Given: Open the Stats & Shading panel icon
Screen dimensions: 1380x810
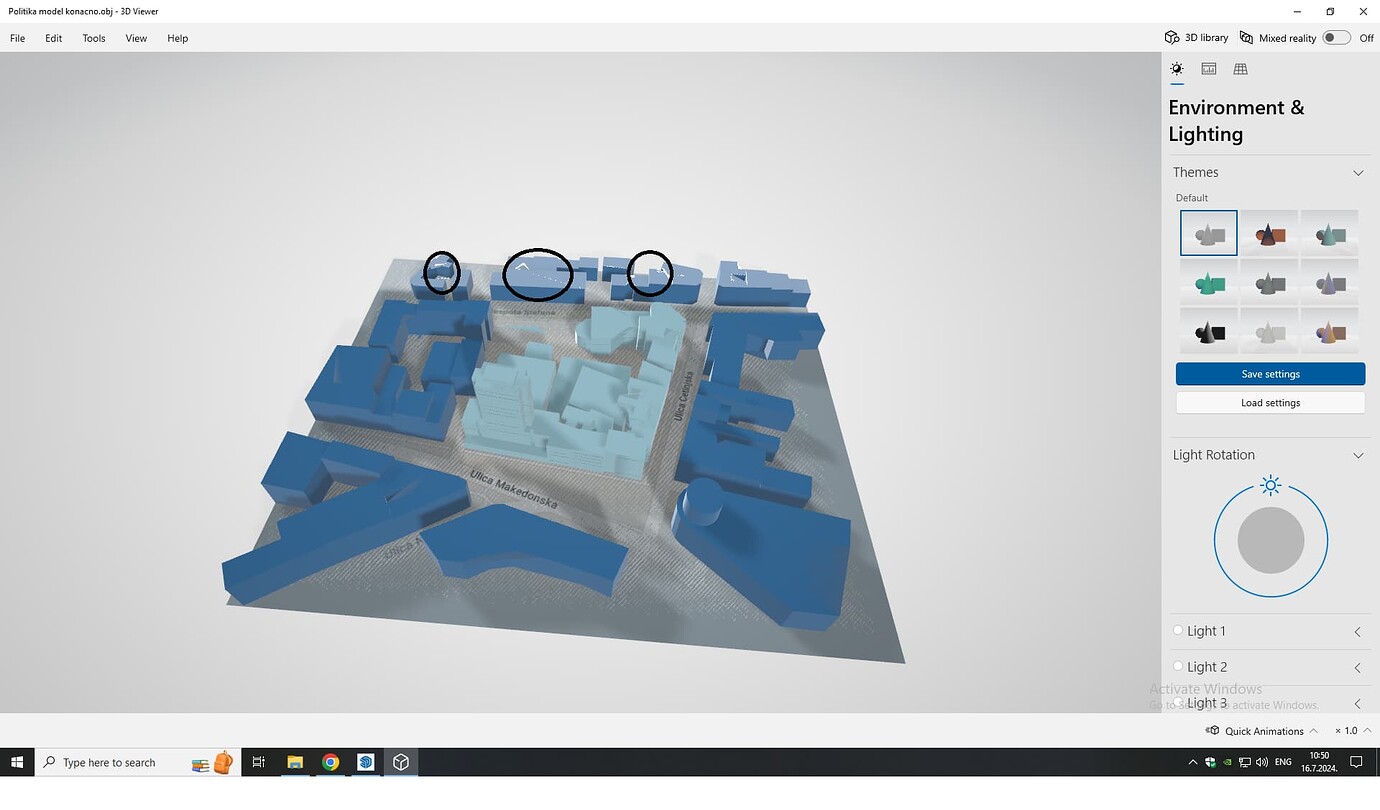Looking at the screenshot, I should click(1209, 68).
